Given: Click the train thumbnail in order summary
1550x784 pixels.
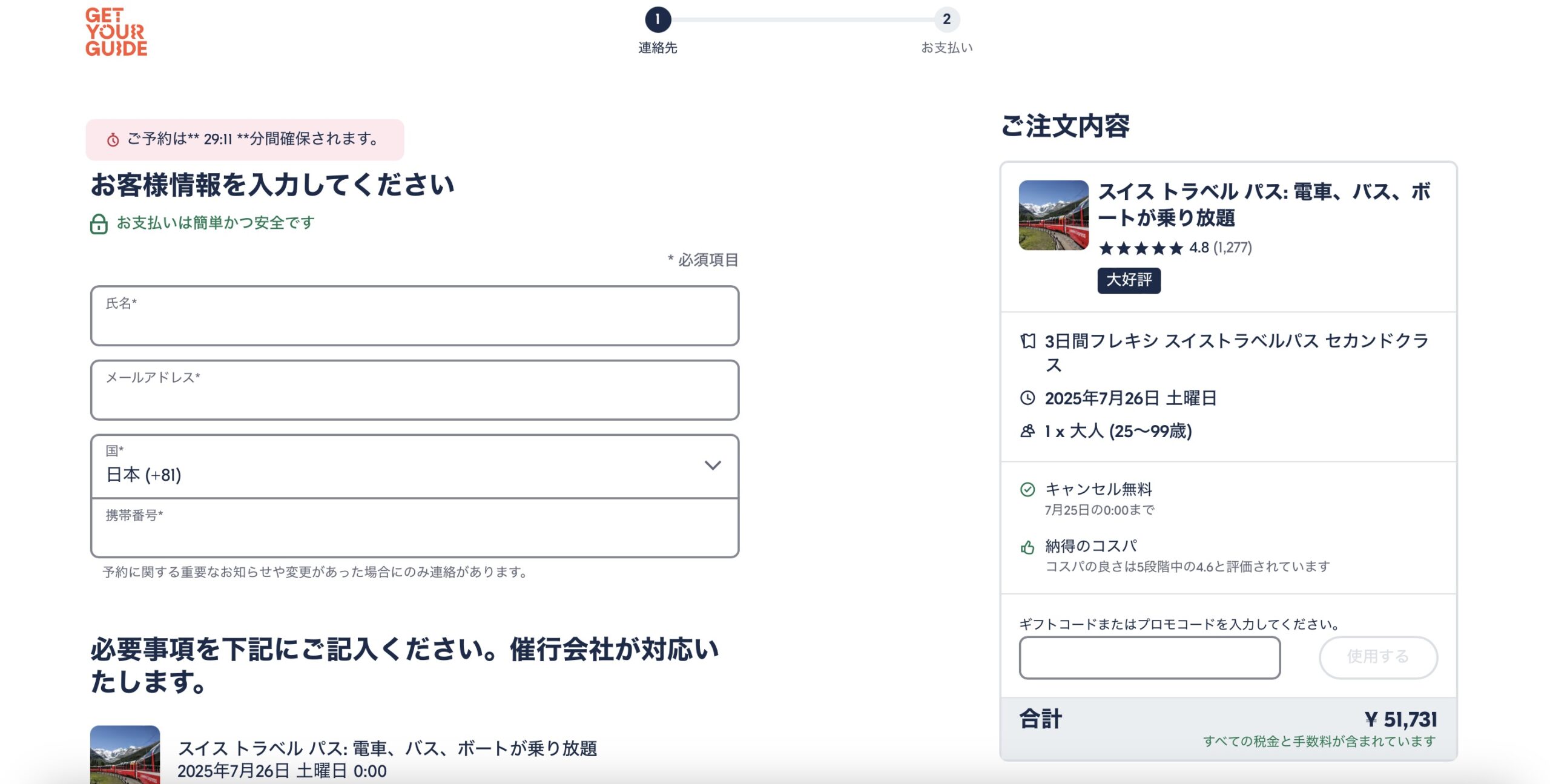Looking at the screenshot, I should pos(1054,215).
